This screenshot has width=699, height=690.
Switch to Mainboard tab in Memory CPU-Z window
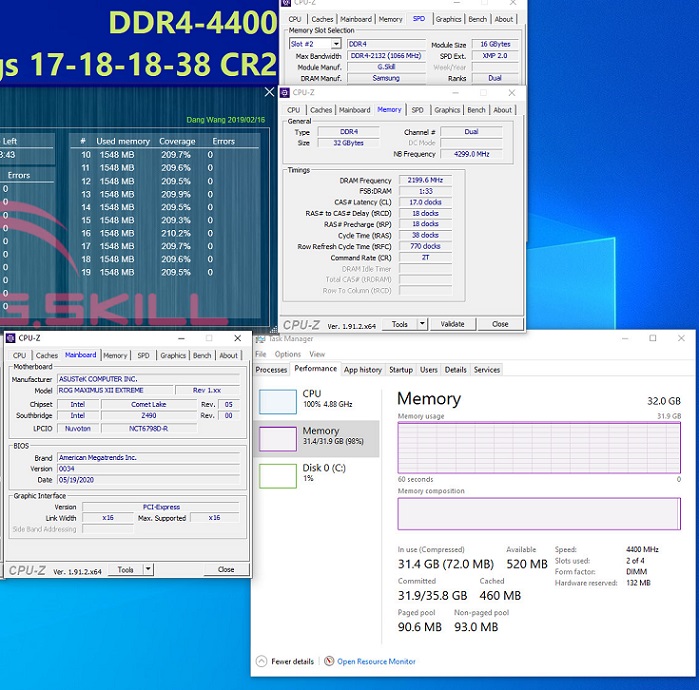coord(354,110)
